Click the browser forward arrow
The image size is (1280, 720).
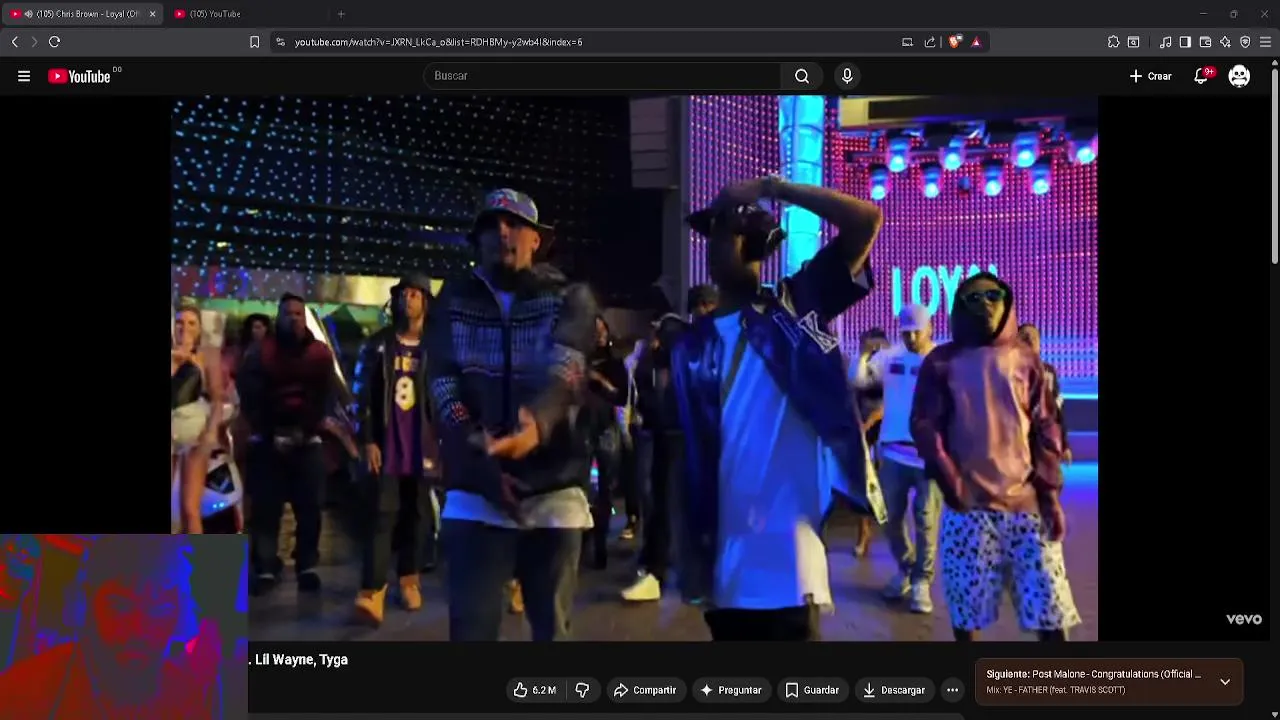click(x=34, y=42)
